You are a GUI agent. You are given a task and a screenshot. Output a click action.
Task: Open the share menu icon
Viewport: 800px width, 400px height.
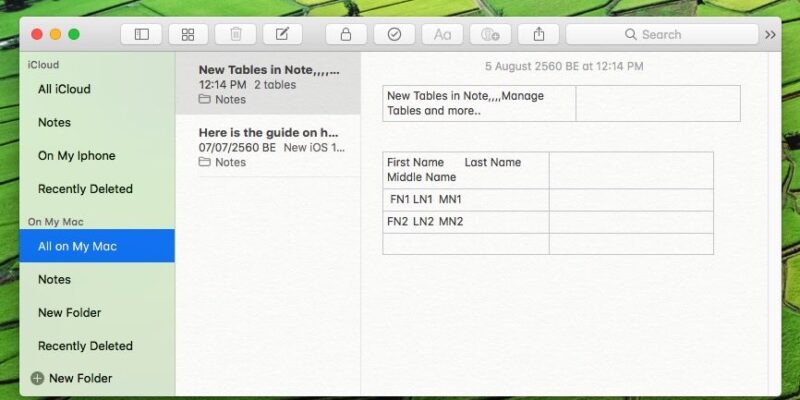pyautogui.click(x=538, y=34)
